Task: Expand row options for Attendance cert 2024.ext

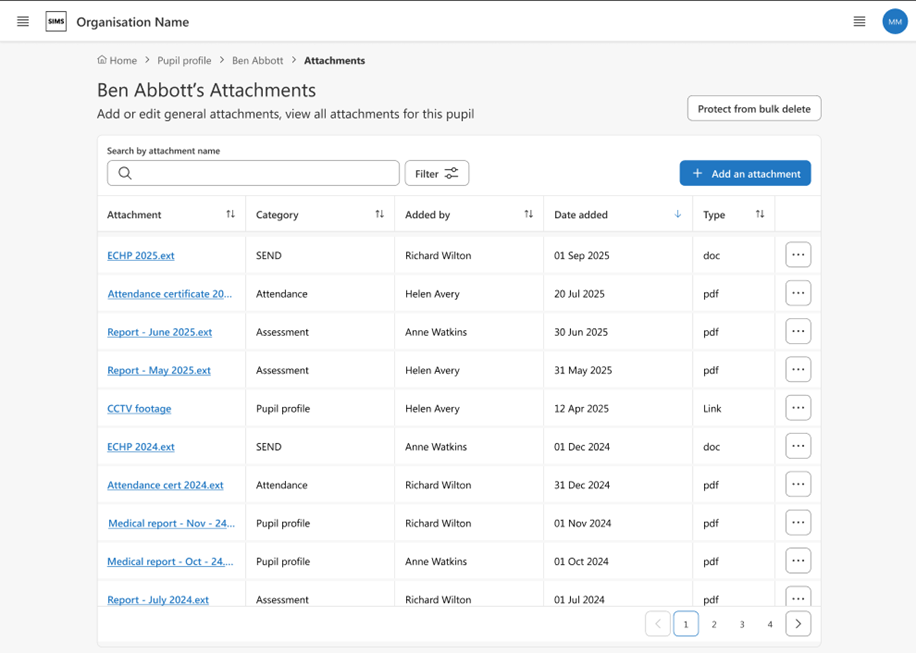Action: [797, 485]
